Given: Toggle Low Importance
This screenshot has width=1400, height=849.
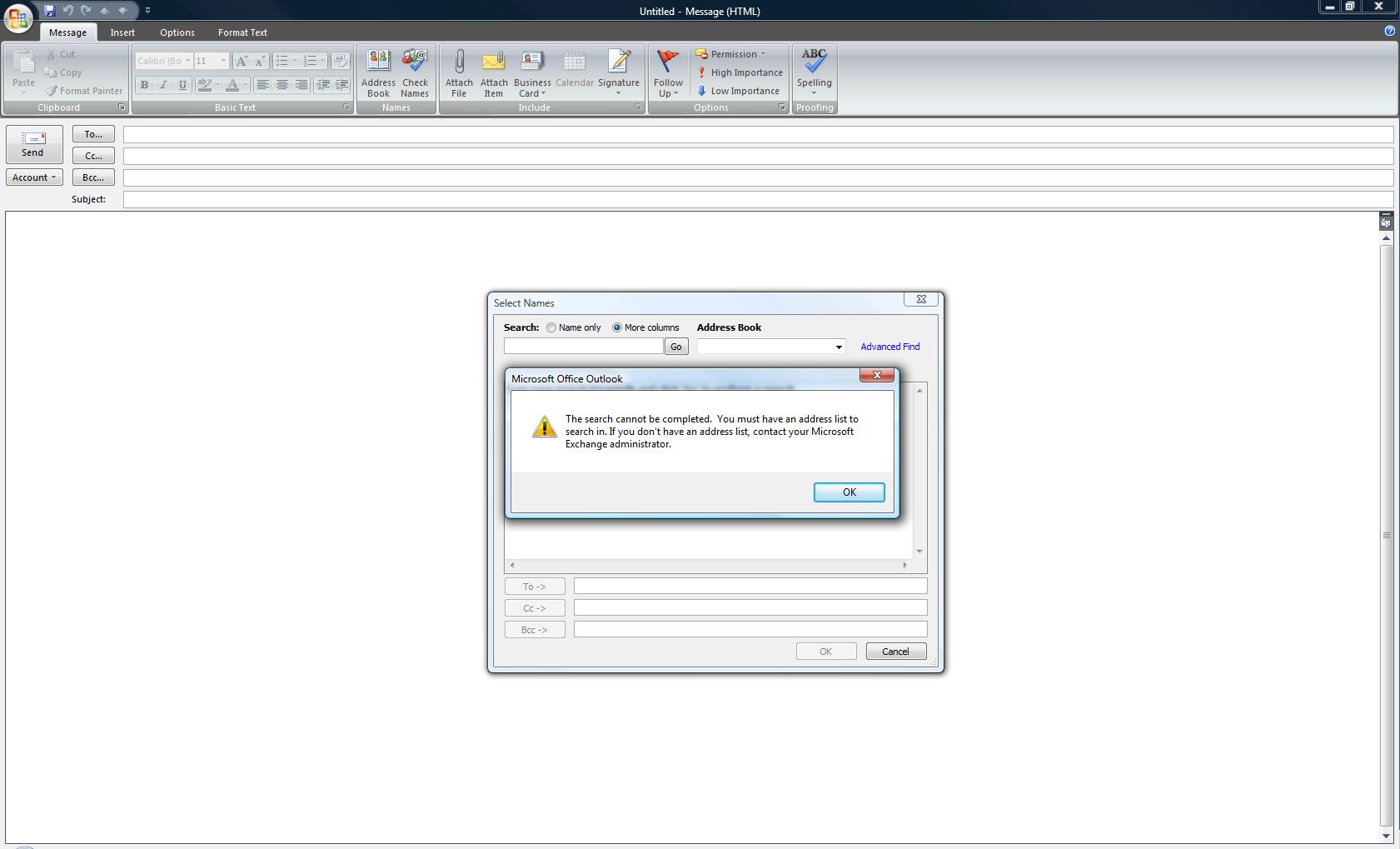Looking at the screenshot, I should [738, 91].
